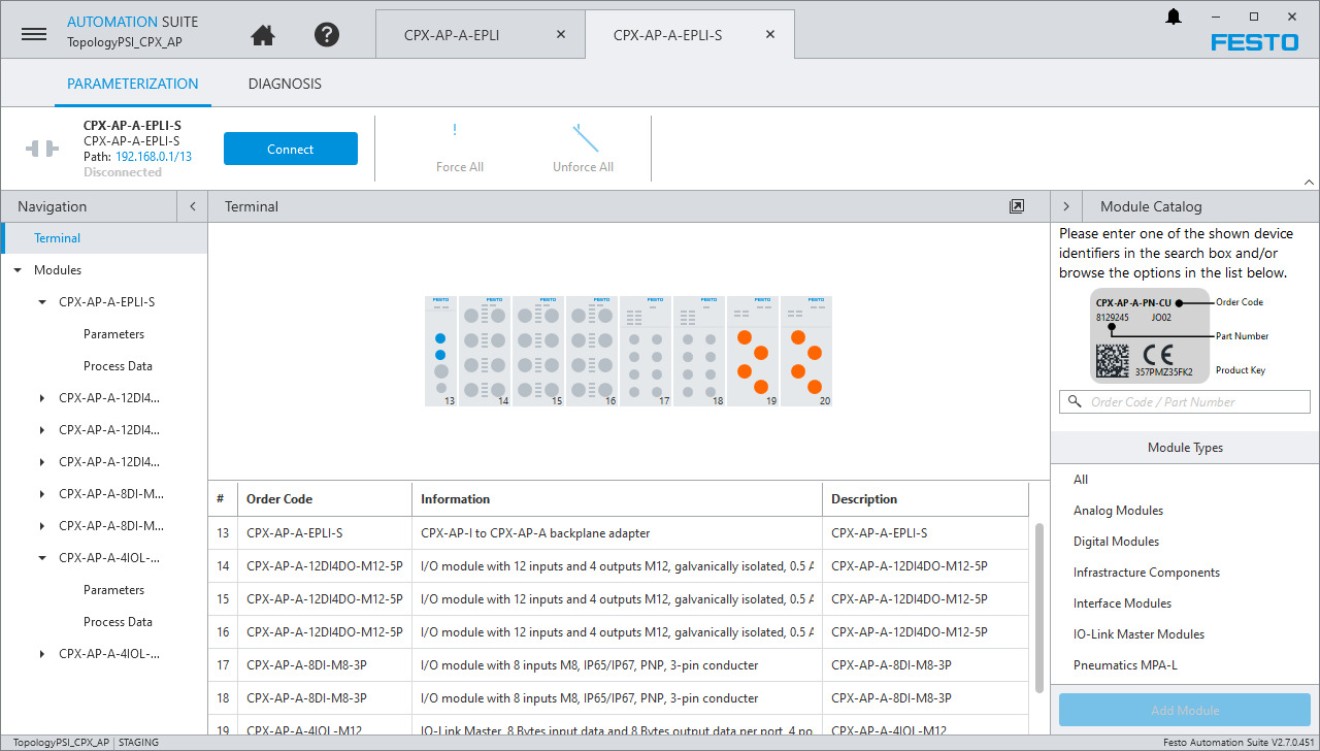The width and height of the screenshot is (1320, 751).
Task: Click the Information column header
Action: coord(617,499)
